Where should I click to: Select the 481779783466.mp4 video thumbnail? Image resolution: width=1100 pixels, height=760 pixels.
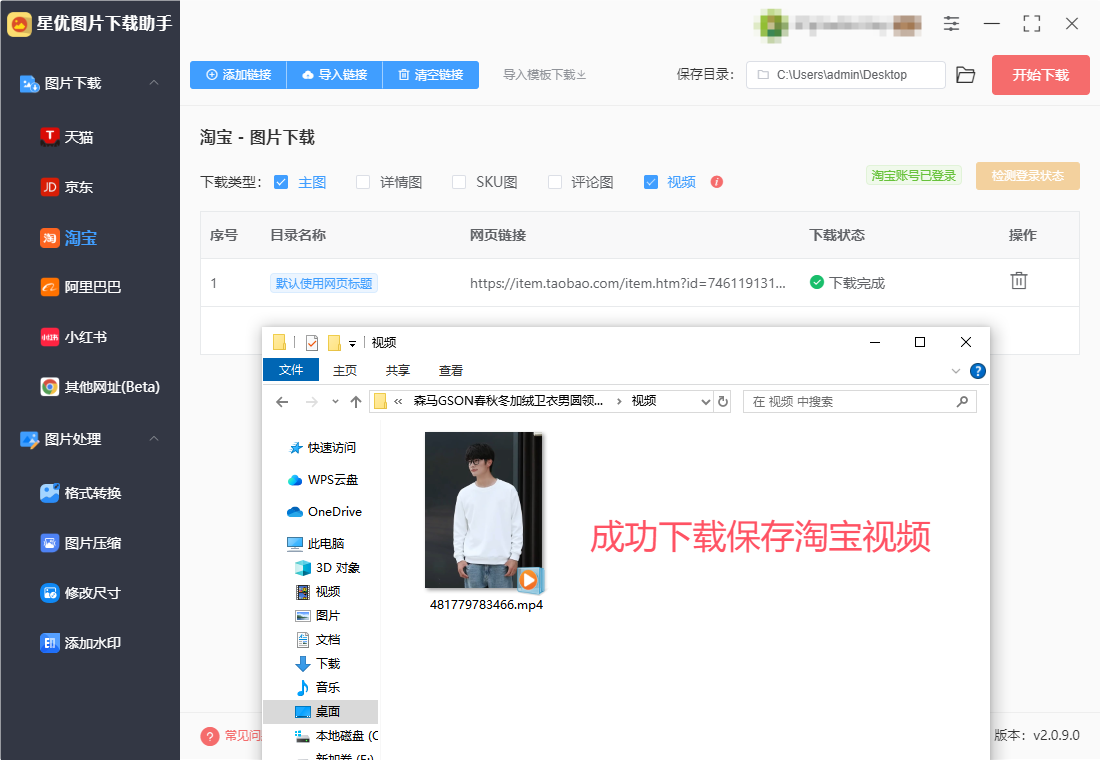pyautogui.click(x=485, y=510)
